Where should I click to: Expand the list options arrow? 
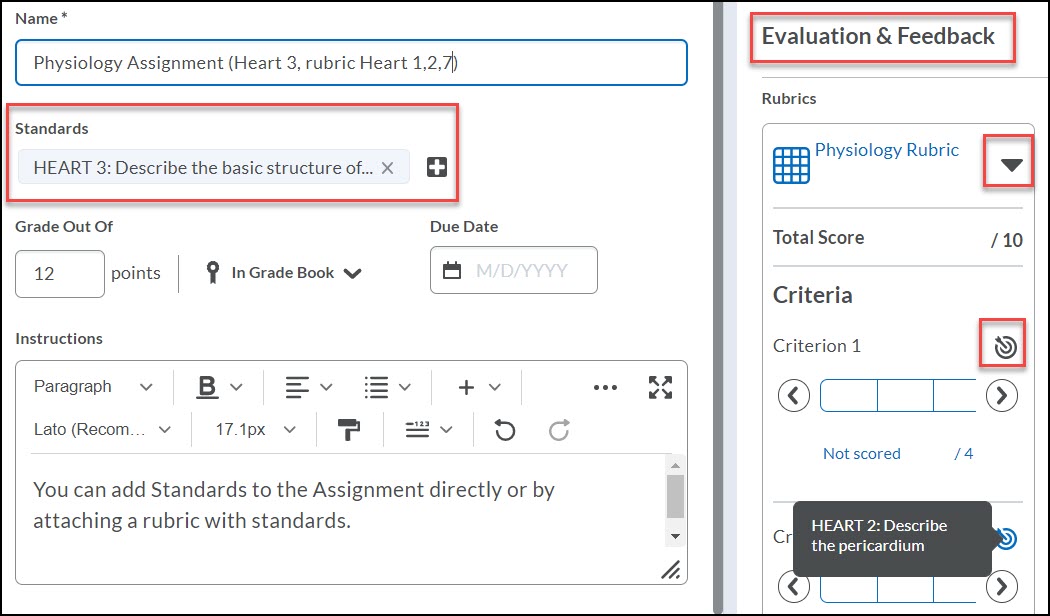[404, 387]
